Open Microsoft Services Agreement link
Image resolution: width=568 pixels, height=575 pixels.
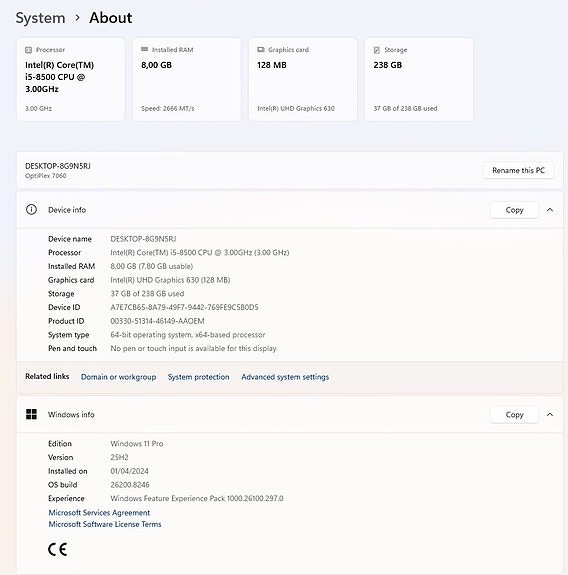click(99, 512)
